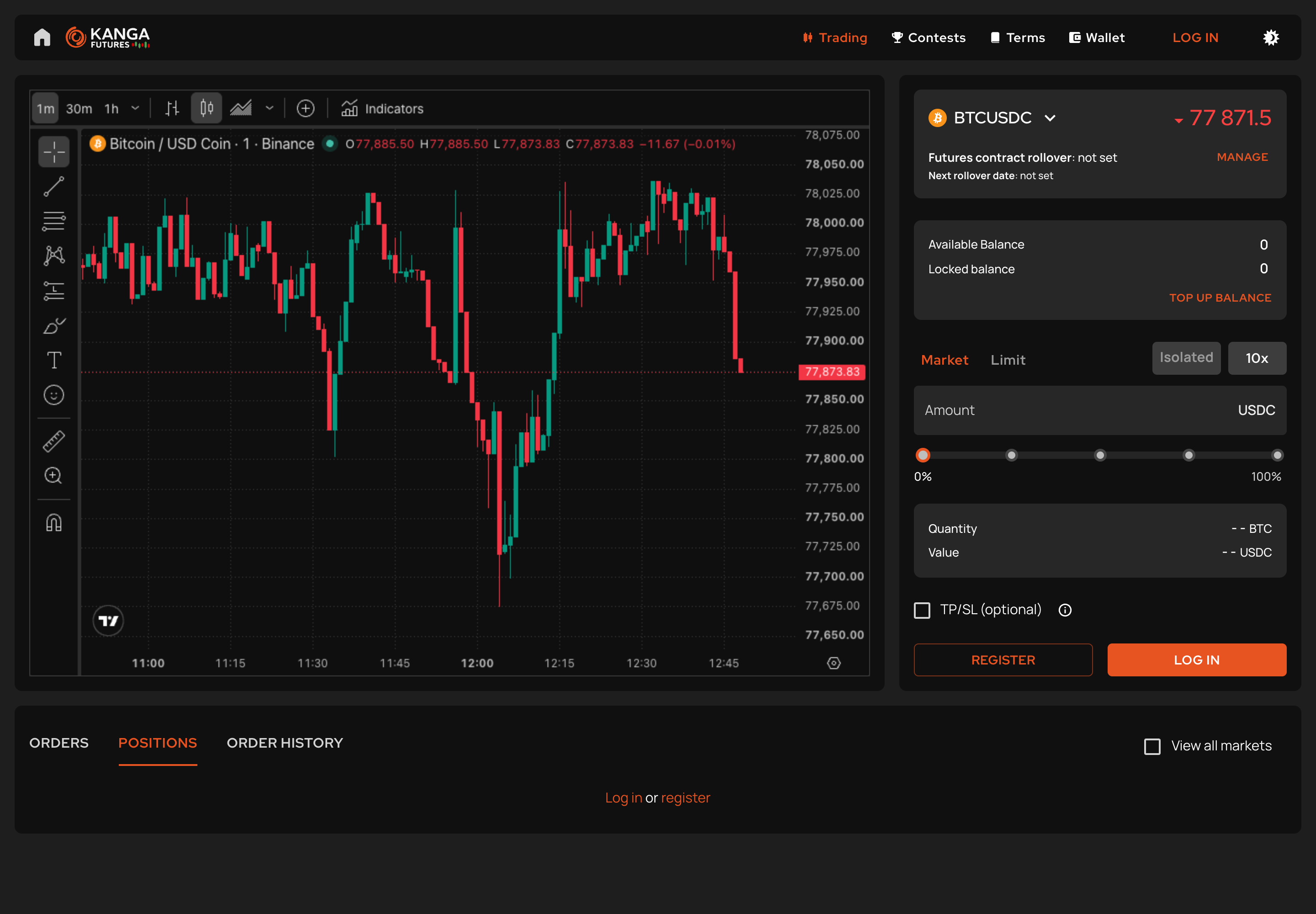
Task: Select the 30m timeframe
Action: pos(79,108)
